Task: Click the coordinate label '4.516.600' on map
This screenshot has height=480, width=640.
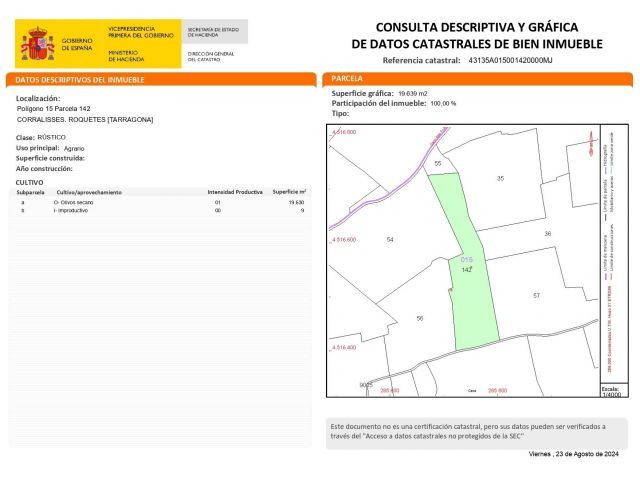Action: (x=344, y=240)
